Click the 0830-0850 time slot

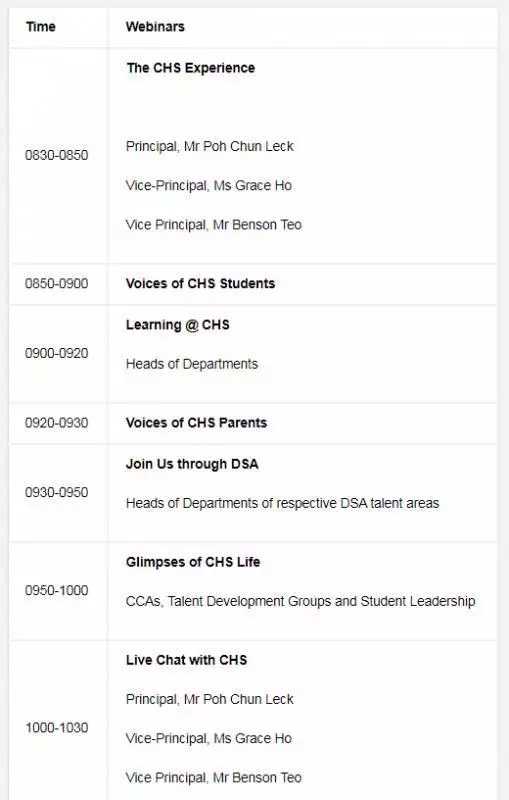click(x=57, y=155)
